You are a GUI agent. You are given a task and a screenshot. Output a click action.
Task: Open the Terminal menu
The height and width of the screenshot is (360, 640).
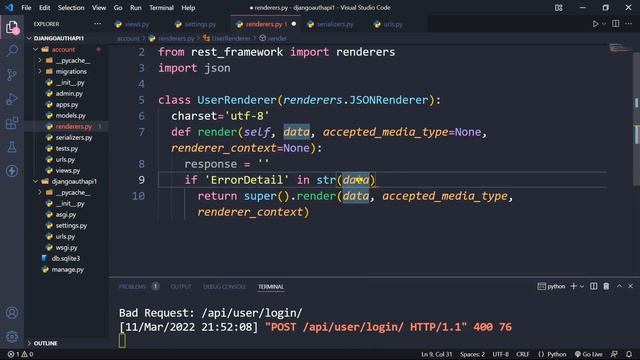point(161,8)
